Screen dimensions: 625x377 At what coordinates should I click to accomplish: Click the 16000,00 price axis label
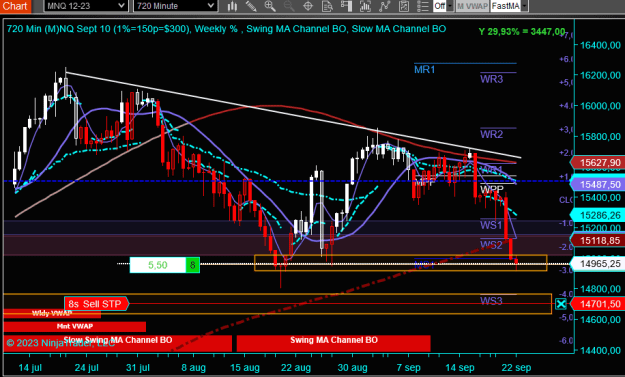click(600, 106)
